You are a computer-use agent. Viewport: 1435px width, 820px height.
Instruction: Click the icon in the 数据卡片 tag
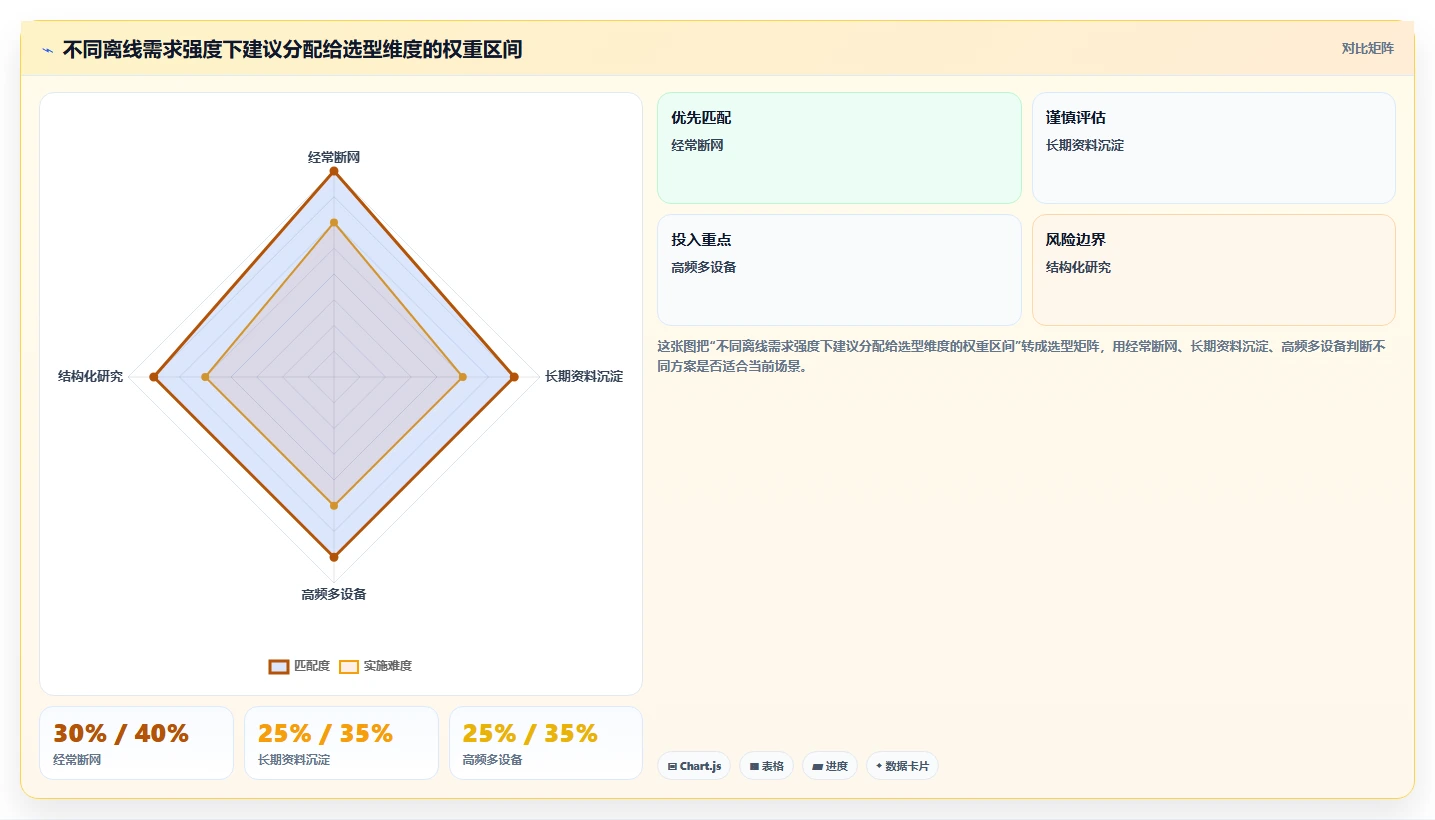click(x=879, y=766)
